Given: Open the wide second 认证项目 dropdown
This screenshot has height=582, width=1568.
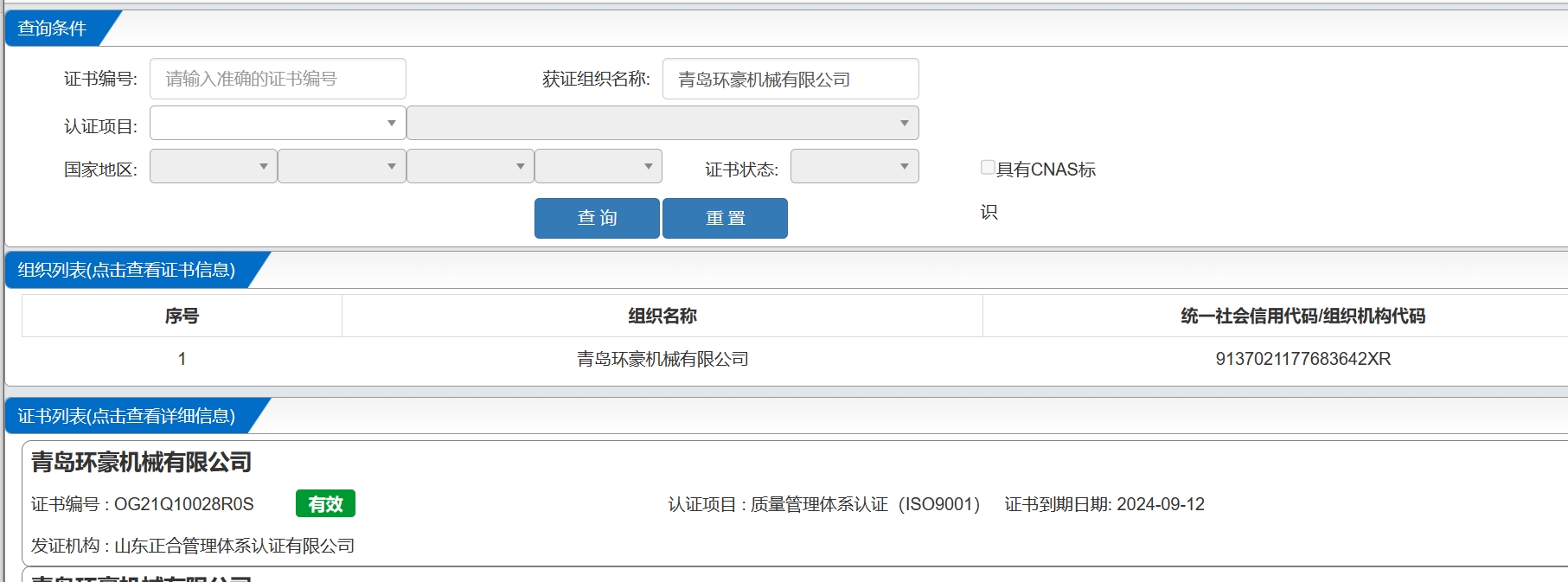Looking at the screenshot, I should (x=662, y=123).
